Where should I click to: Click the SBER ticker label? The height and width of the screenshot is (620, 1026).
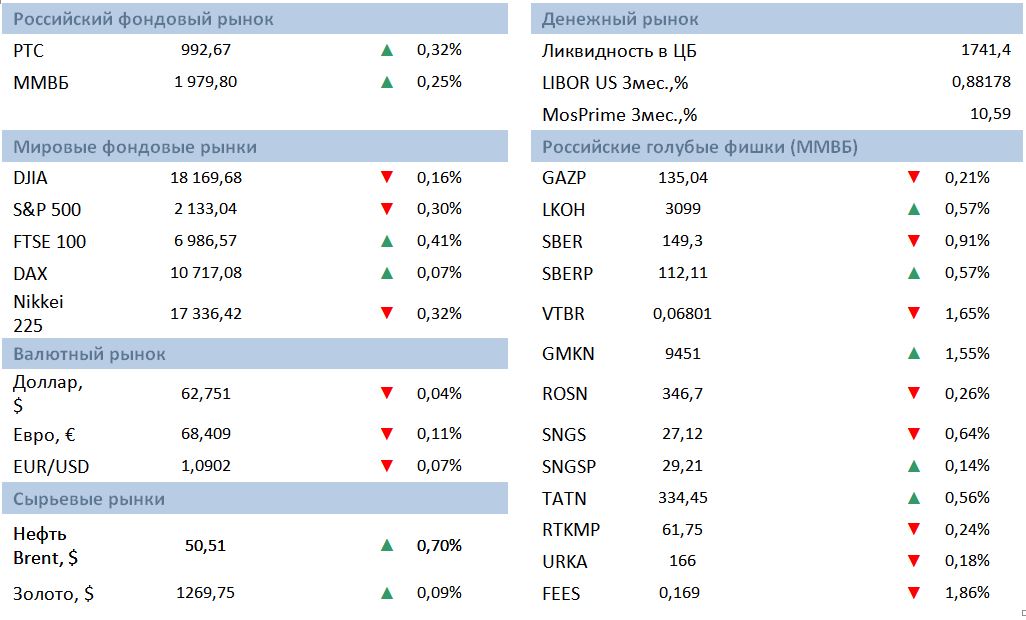(x=562, y=242)
